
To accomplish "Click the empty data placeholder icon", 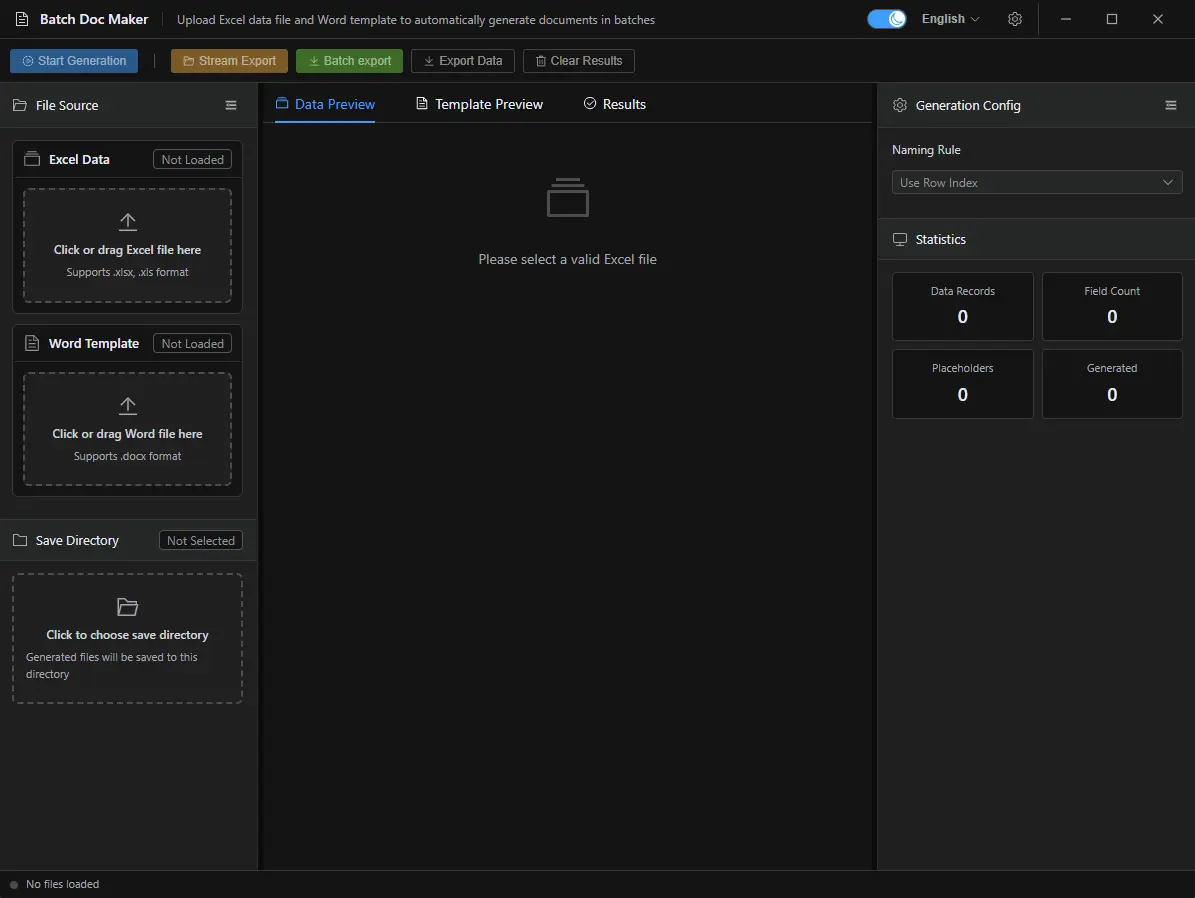I will pyautogui.click(x=568, y=197).
